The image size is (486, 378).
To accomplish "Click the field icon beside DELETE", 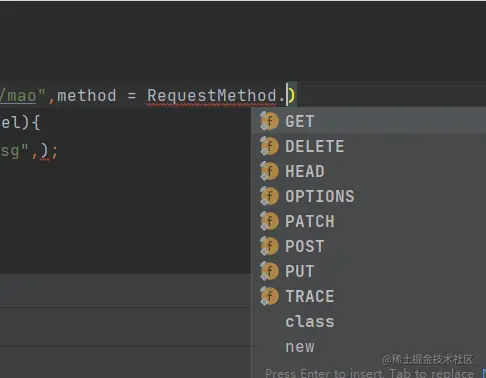I will (269, 146).
